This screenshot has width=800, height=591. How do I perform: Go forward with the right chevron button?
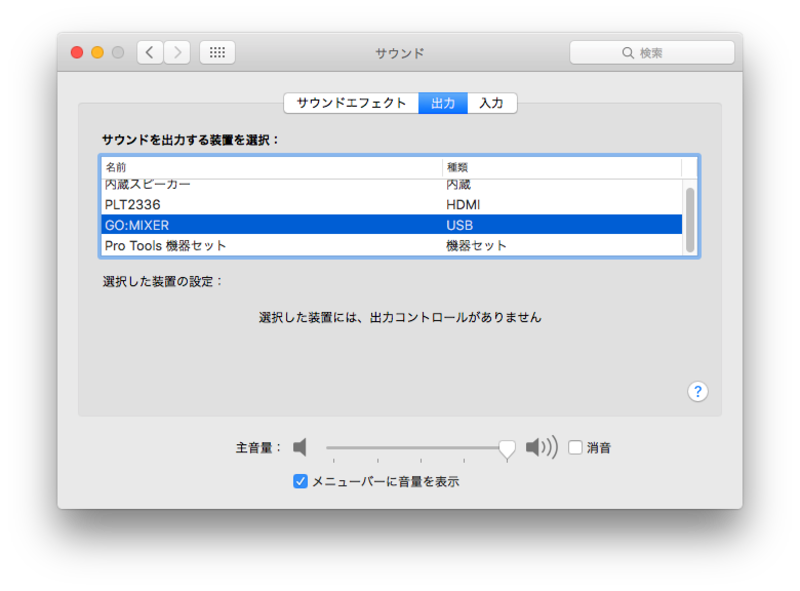(177, 53)
